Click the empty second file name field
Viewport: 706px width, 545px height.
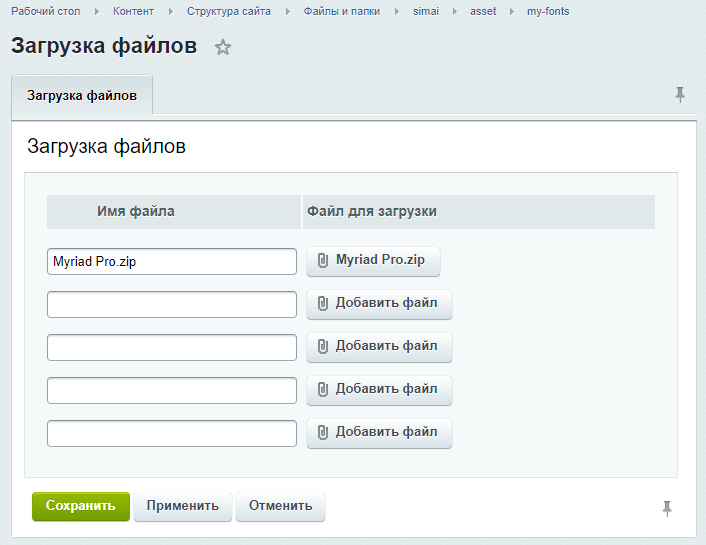(172, 304)
